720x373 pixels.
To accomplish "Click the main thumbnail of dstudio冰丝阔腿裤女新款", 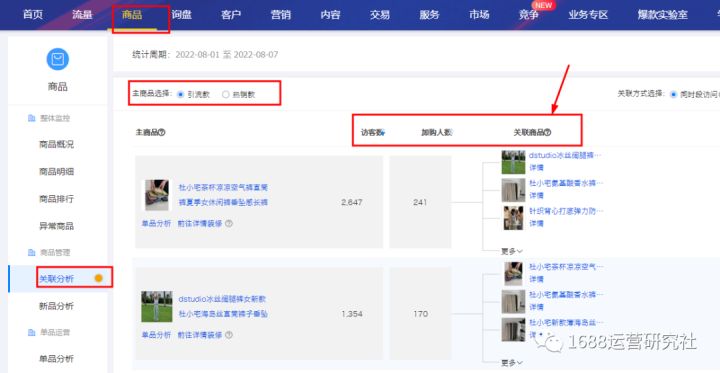I will [157, 306].
